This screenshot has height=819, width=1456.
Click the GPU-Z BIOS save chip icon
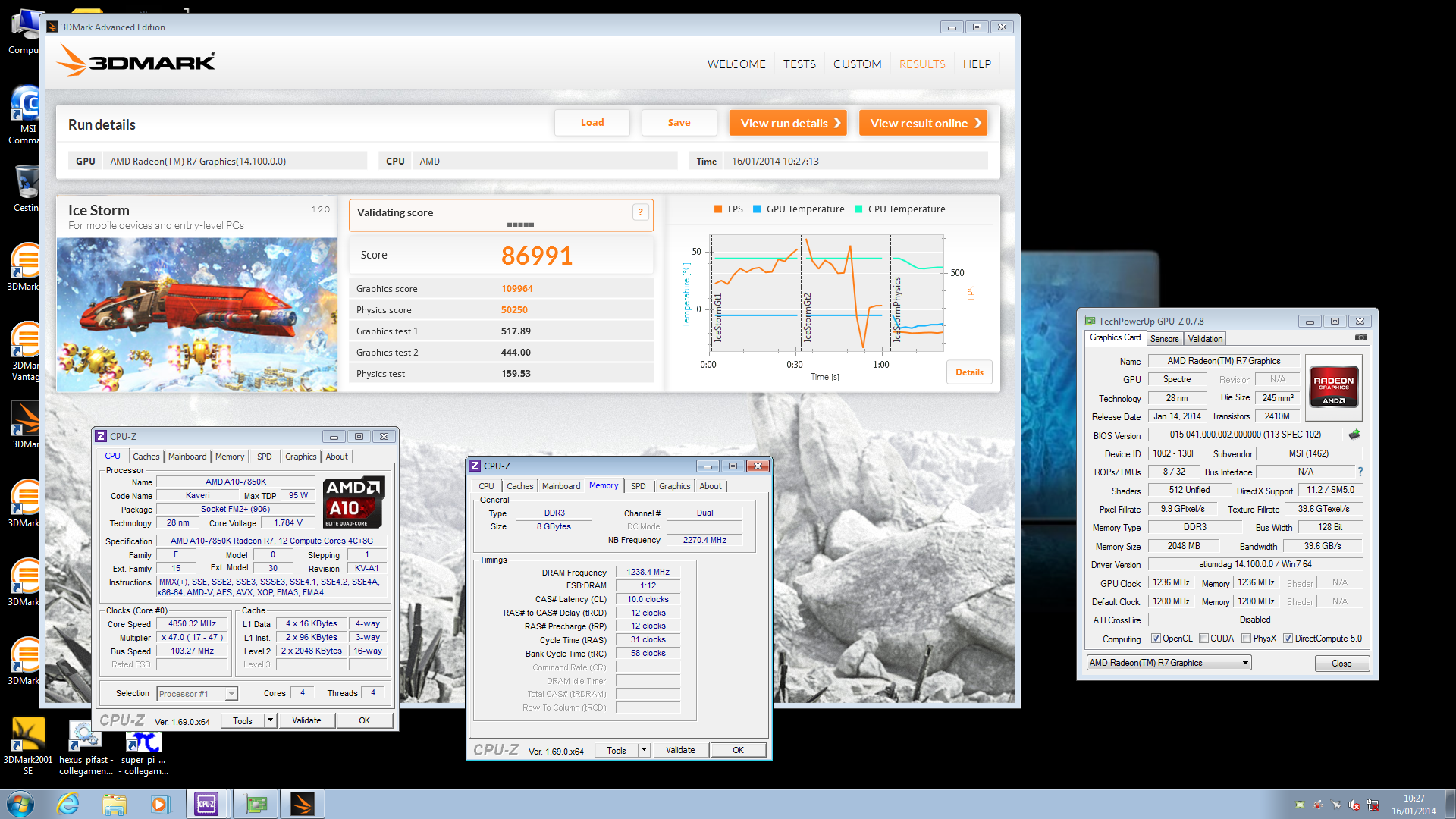[x=1354, y=435]
